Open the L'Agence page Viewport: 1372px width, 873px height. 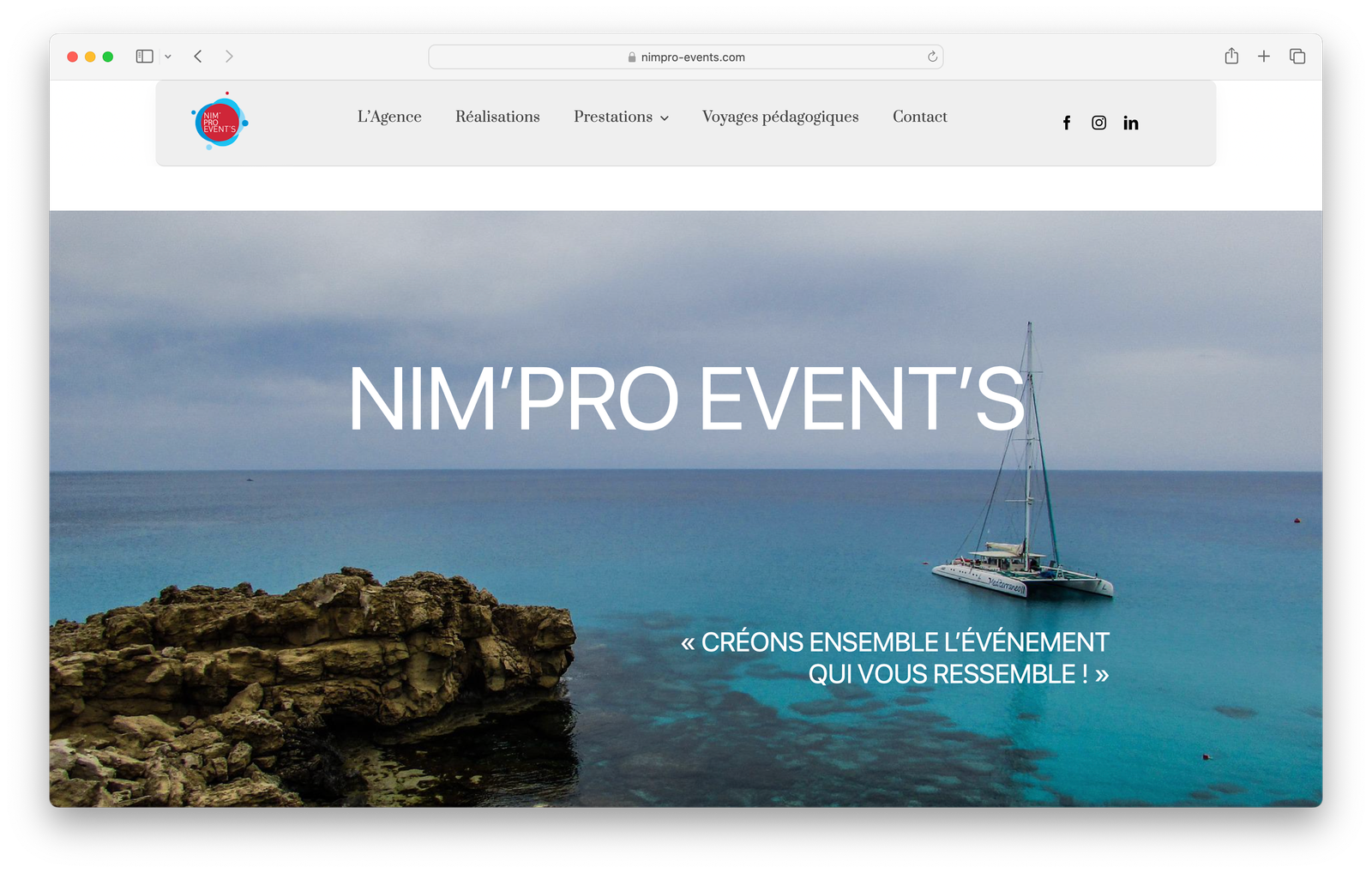(389, 117)
